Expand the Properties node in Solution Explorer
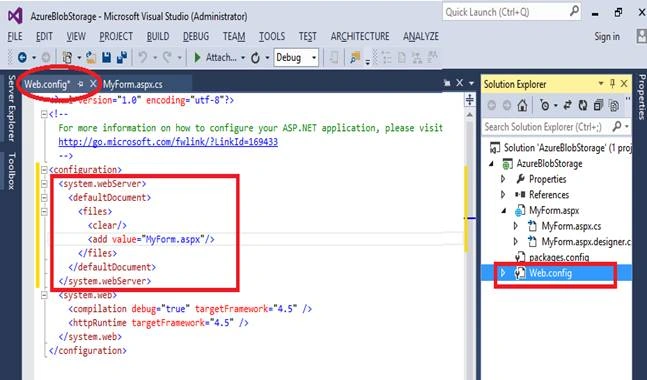 click(503, 179)
